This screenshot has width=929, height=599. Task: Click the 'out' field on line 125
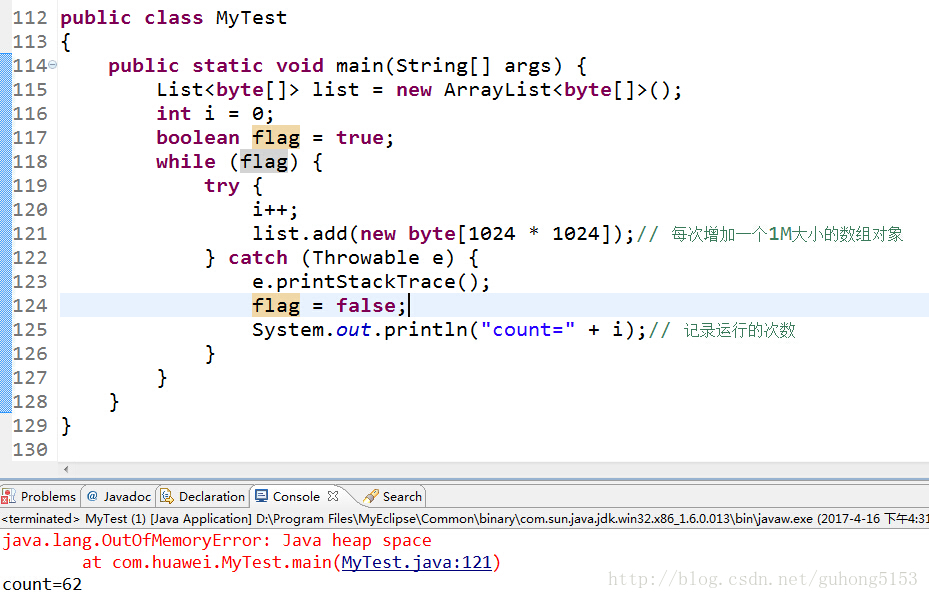[x=354, y=329]
